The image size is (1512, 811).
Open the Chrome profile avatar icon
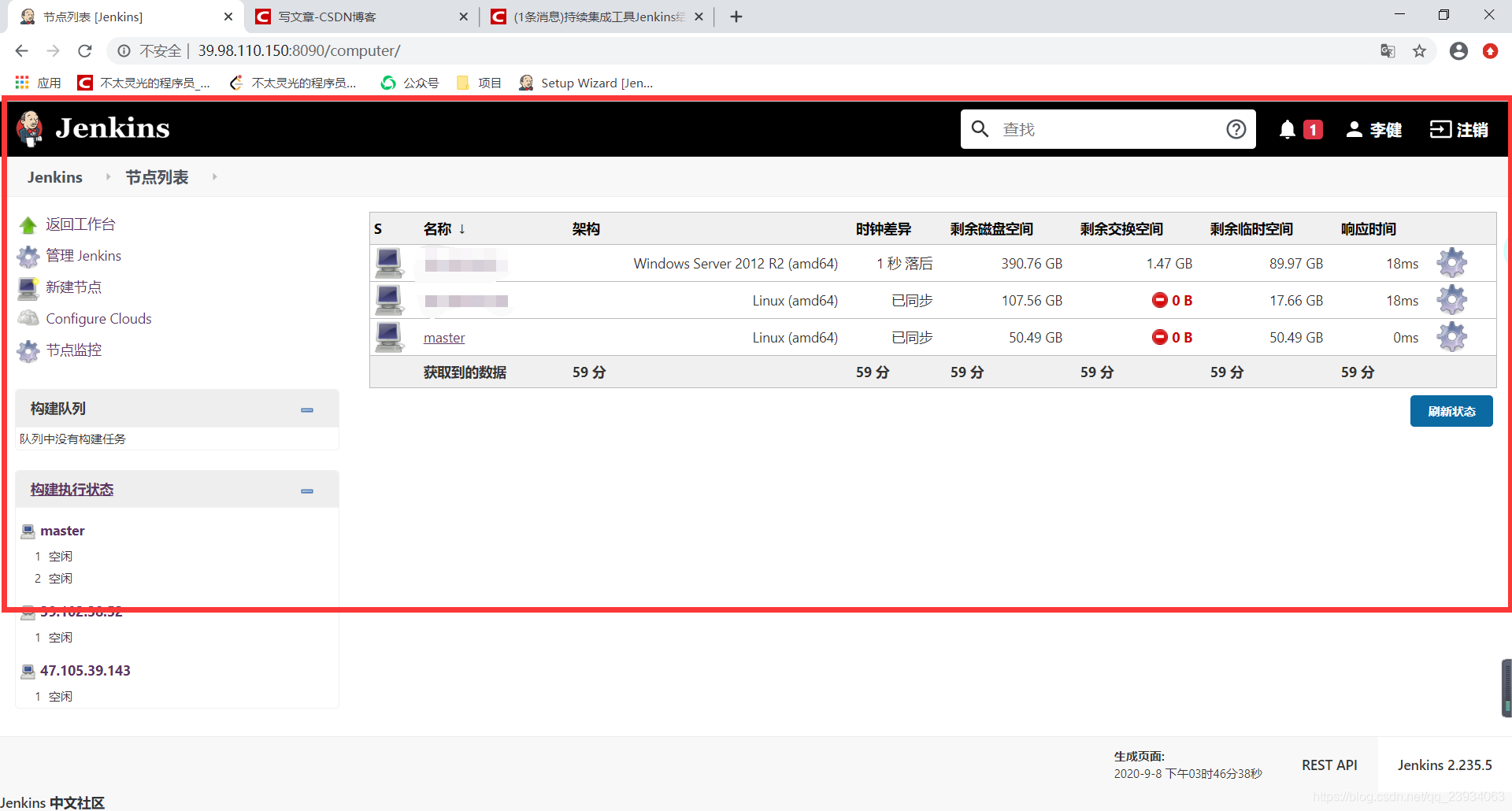[x=1458, y=51]
